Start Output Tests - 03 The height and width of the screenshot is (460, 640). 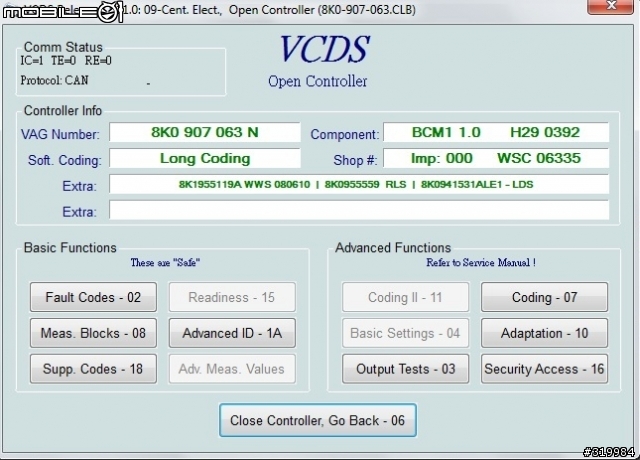405,369
